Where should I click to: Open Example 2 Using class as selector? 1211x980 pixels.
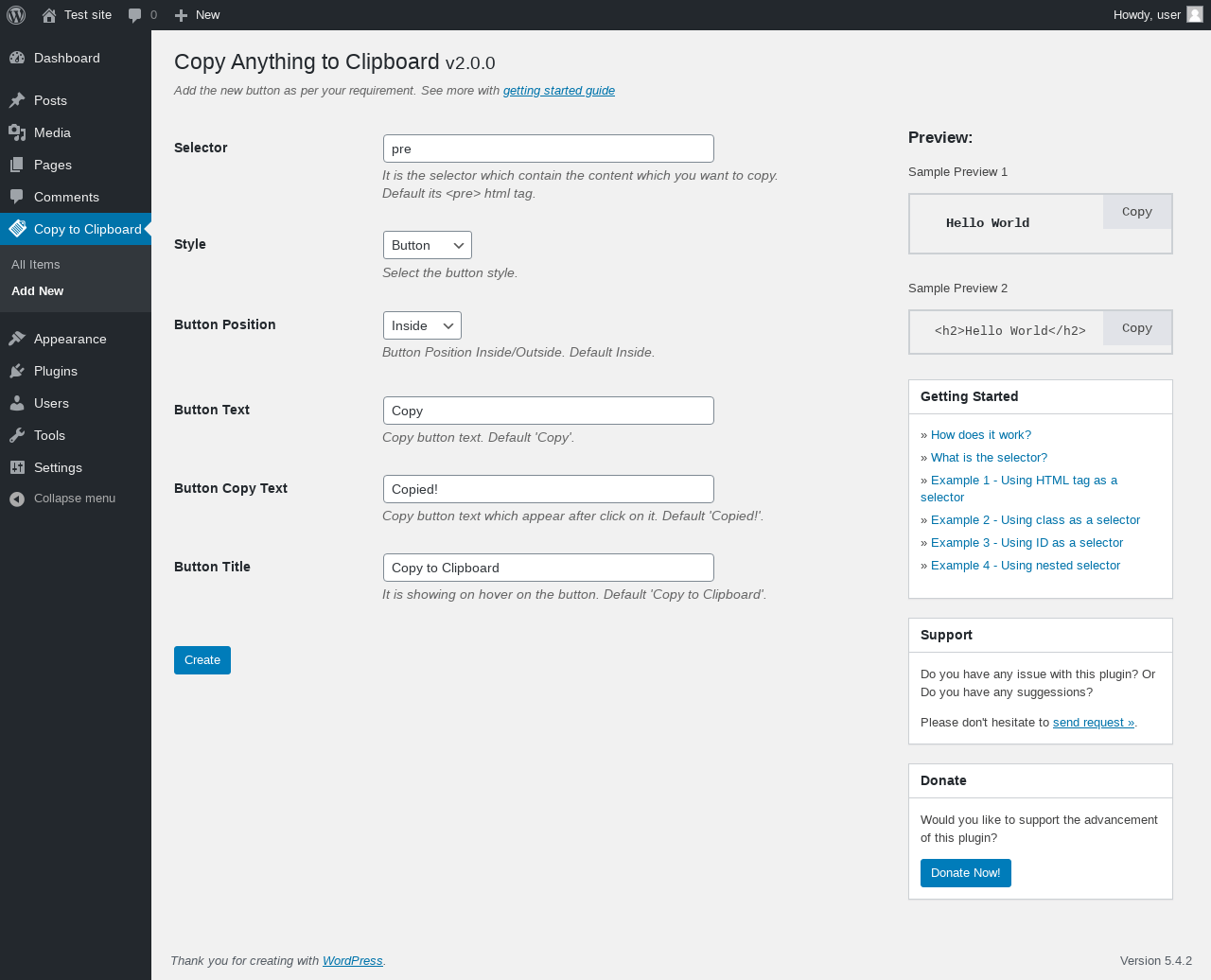(1035, 520)
